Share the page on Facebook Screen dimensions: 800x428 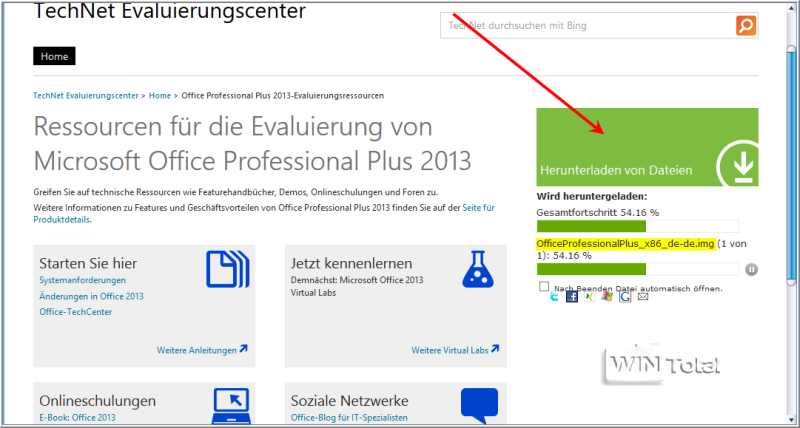pos(572,296)
